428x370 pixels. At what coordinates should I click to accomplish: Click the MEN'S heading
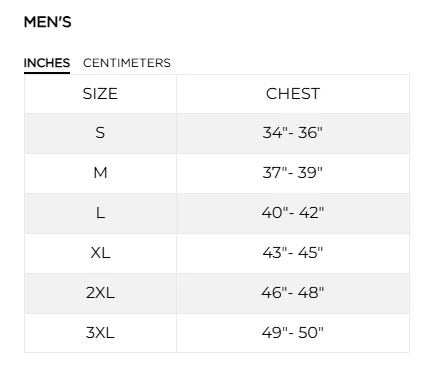coord(48,22)
